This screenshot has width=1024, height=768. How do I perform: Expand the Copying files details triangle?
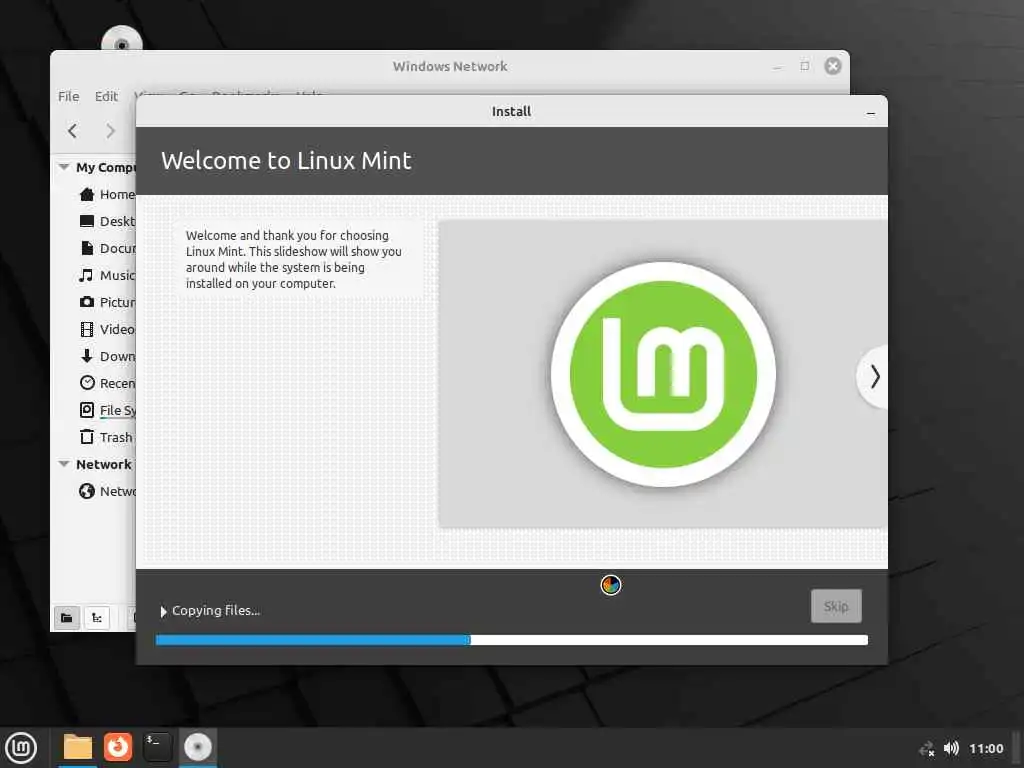(163, 611)
